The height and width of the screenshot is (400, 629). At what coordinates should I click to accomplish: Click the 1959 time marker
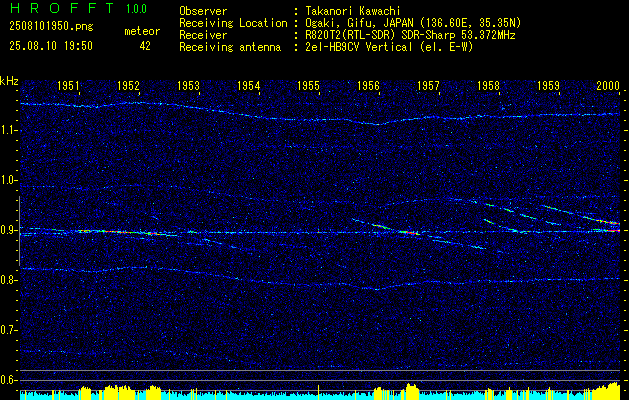coord(548,85)
